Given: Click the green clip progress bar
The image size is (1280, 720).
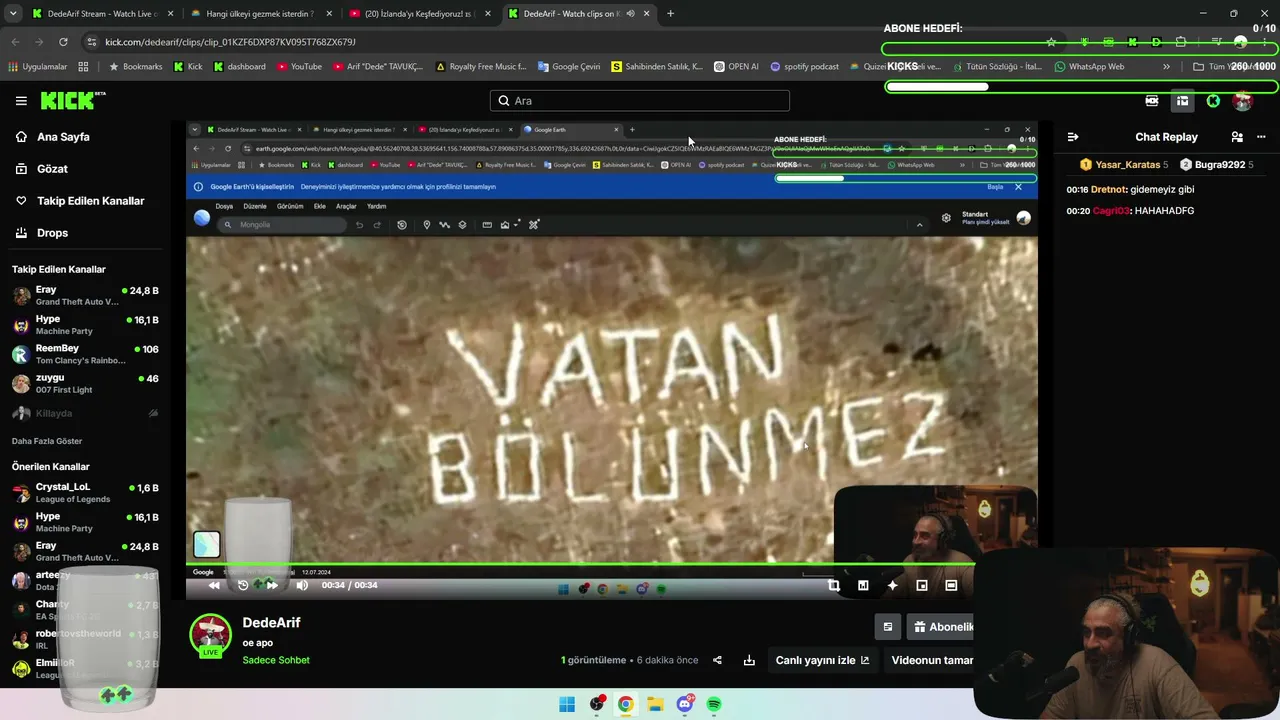Looking at the screenshot, I should (580, 564).
